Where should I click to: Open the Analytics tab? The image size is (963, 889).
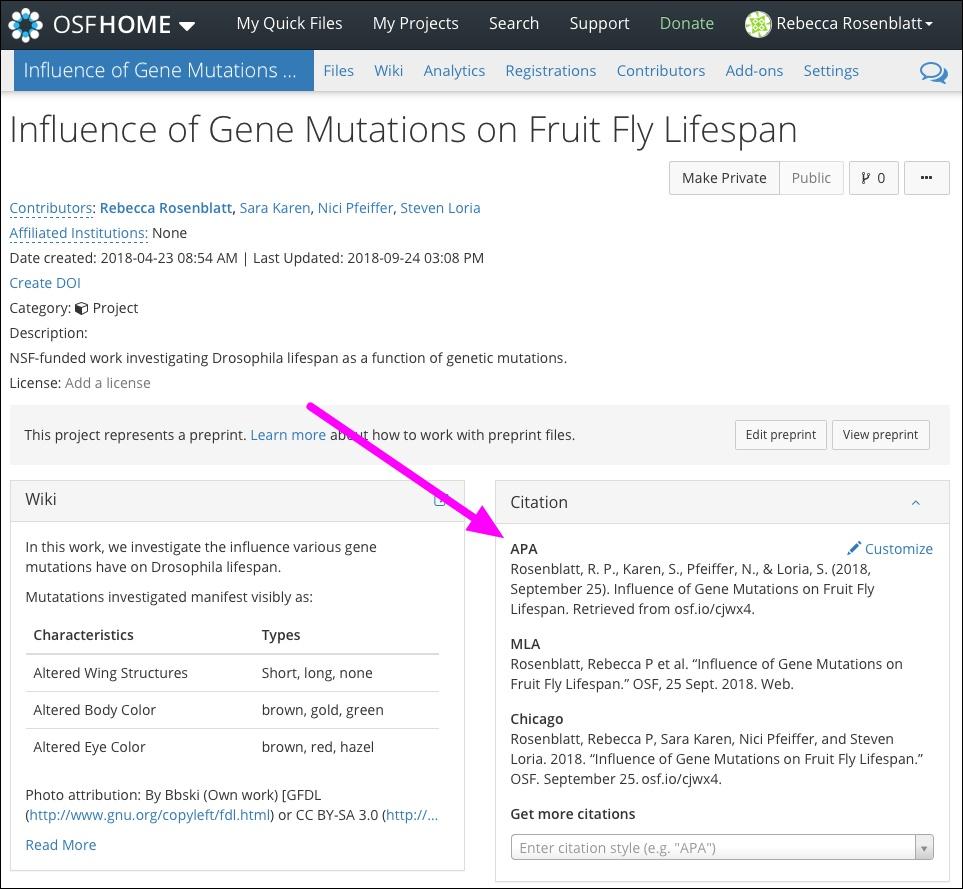[x=454, y=71]
